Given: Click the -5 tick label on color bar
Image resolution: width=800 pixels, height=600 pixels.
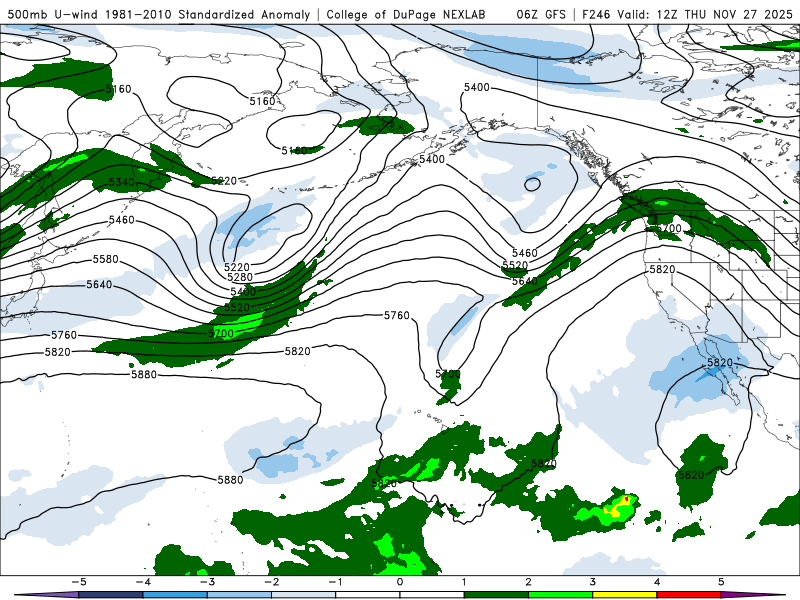Looking at the screenshot, I should tap(78, 582).
